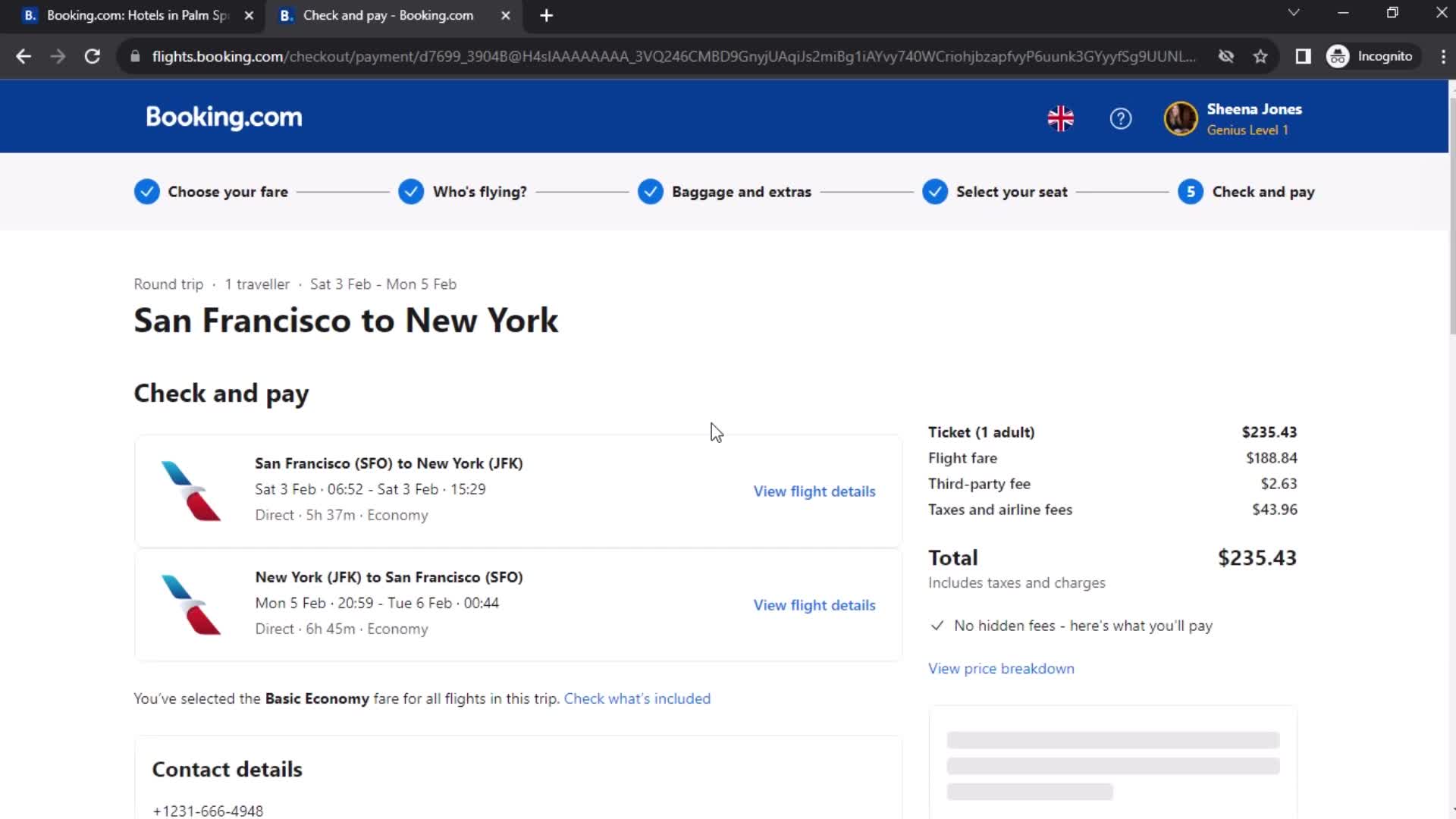Viewport: 1456px width, 819px height.
Task: Click the third-party cookies blocked eye icon
Action: pos(1225,56)
